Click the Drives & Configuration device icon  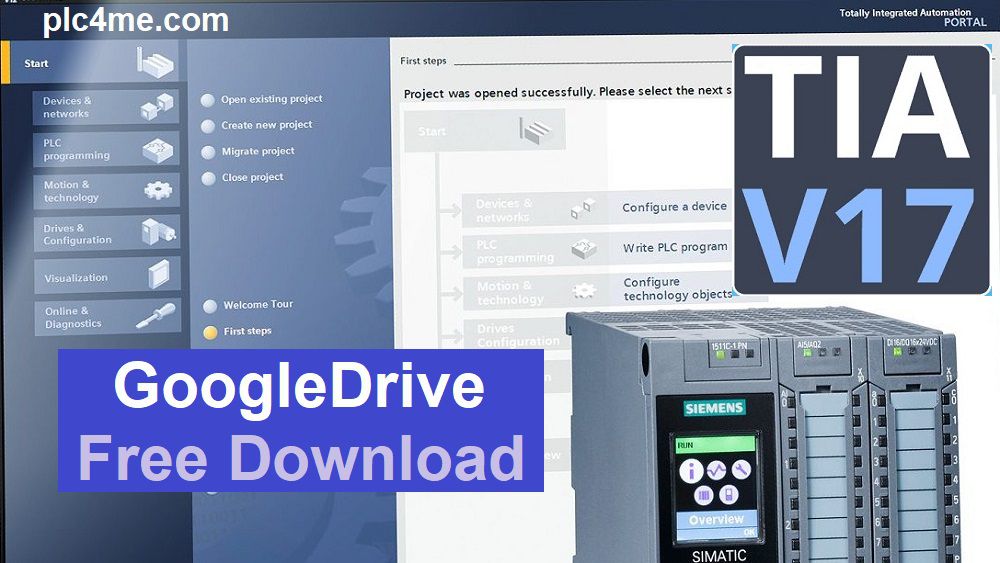(157, 233)
